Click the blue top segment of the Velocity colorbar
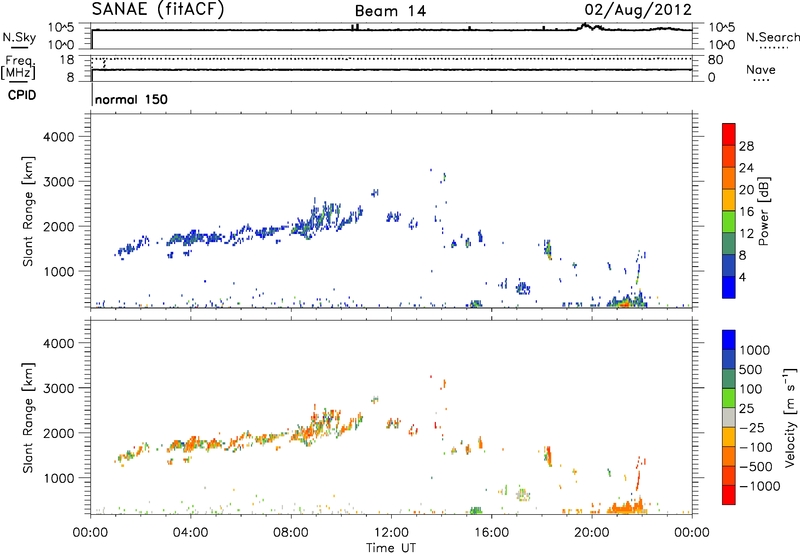 tap(729, 340)
